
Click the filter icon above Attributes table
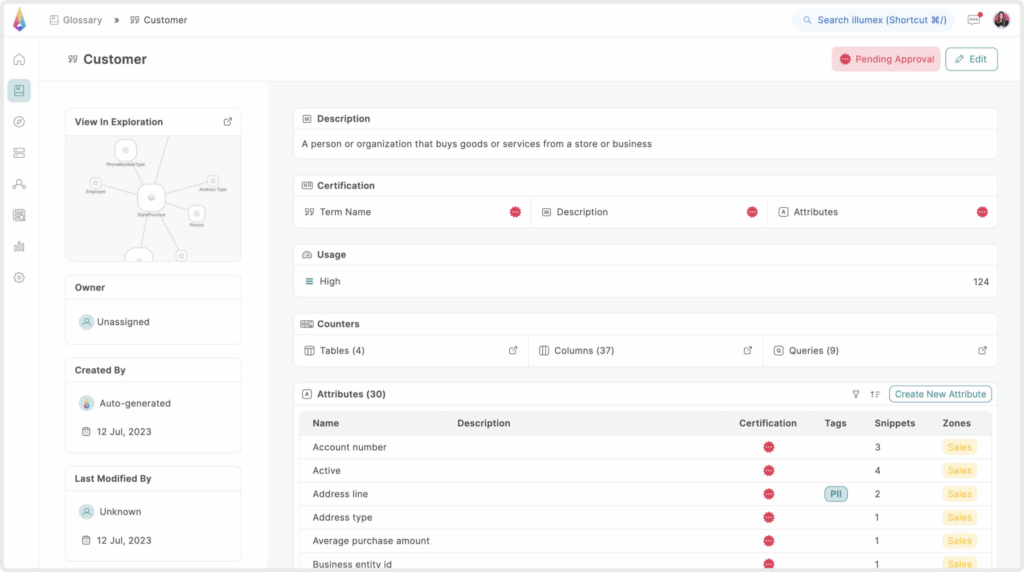tap(855, 394)
